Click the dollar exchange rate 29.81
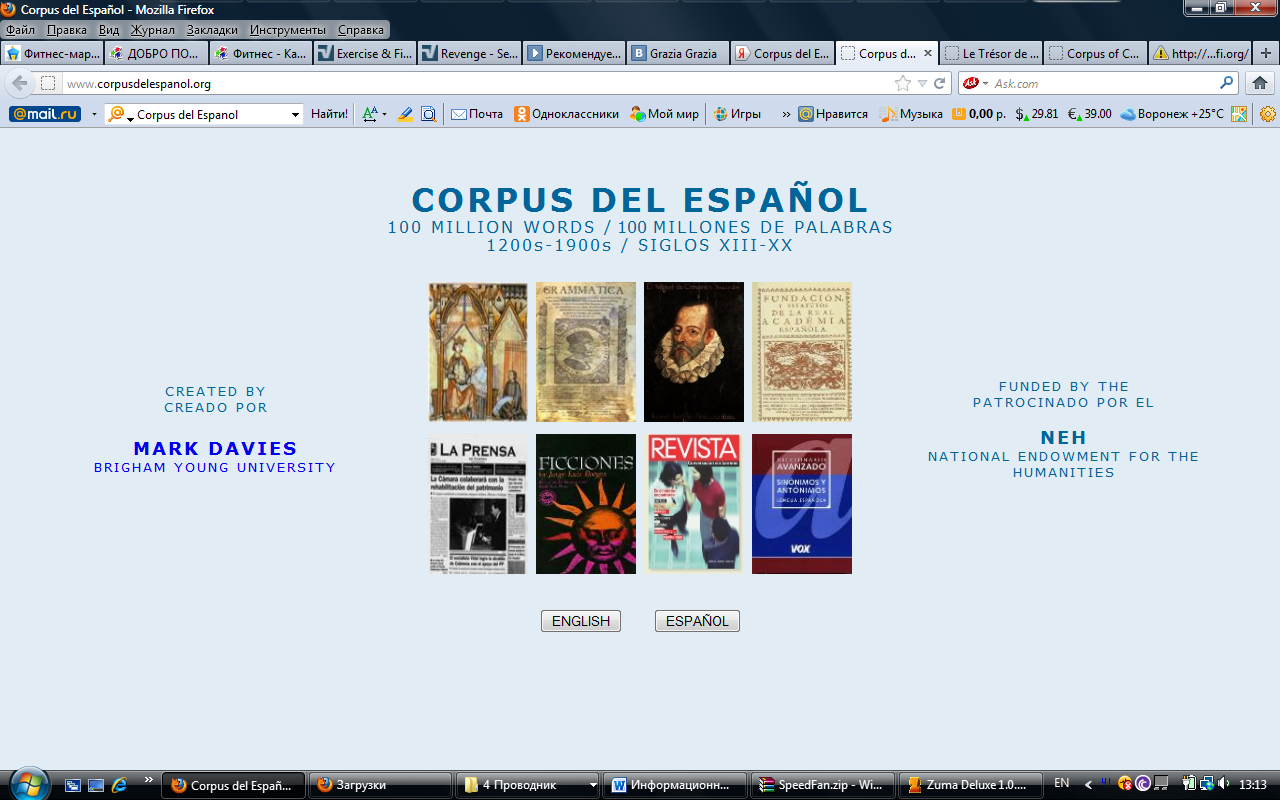The width and height of the screenshot is (1280, 800). pos(1036,114)
